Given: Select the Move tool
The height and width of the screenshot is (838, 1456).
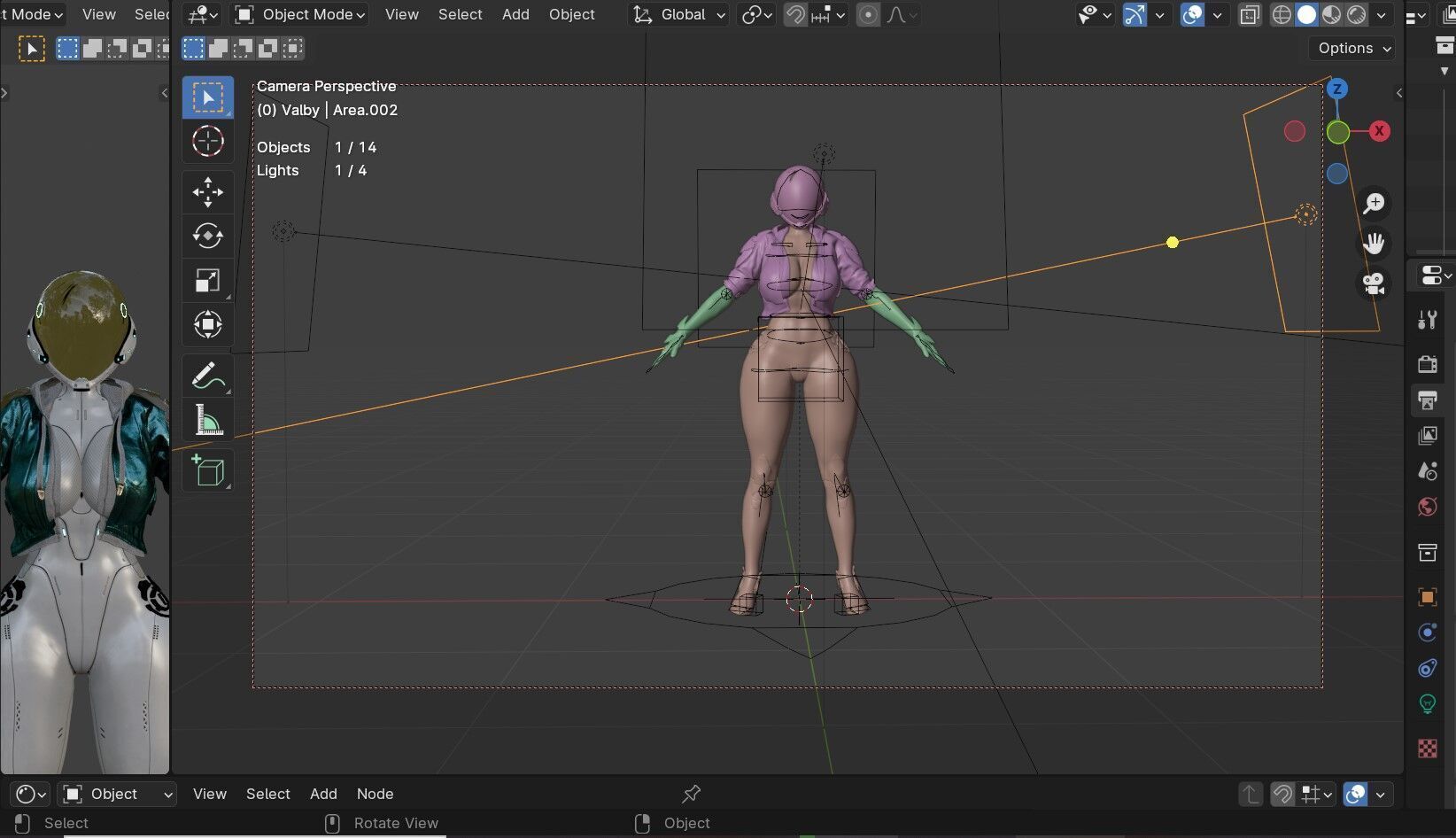Looking at the screenshot, I should [208, 191].
